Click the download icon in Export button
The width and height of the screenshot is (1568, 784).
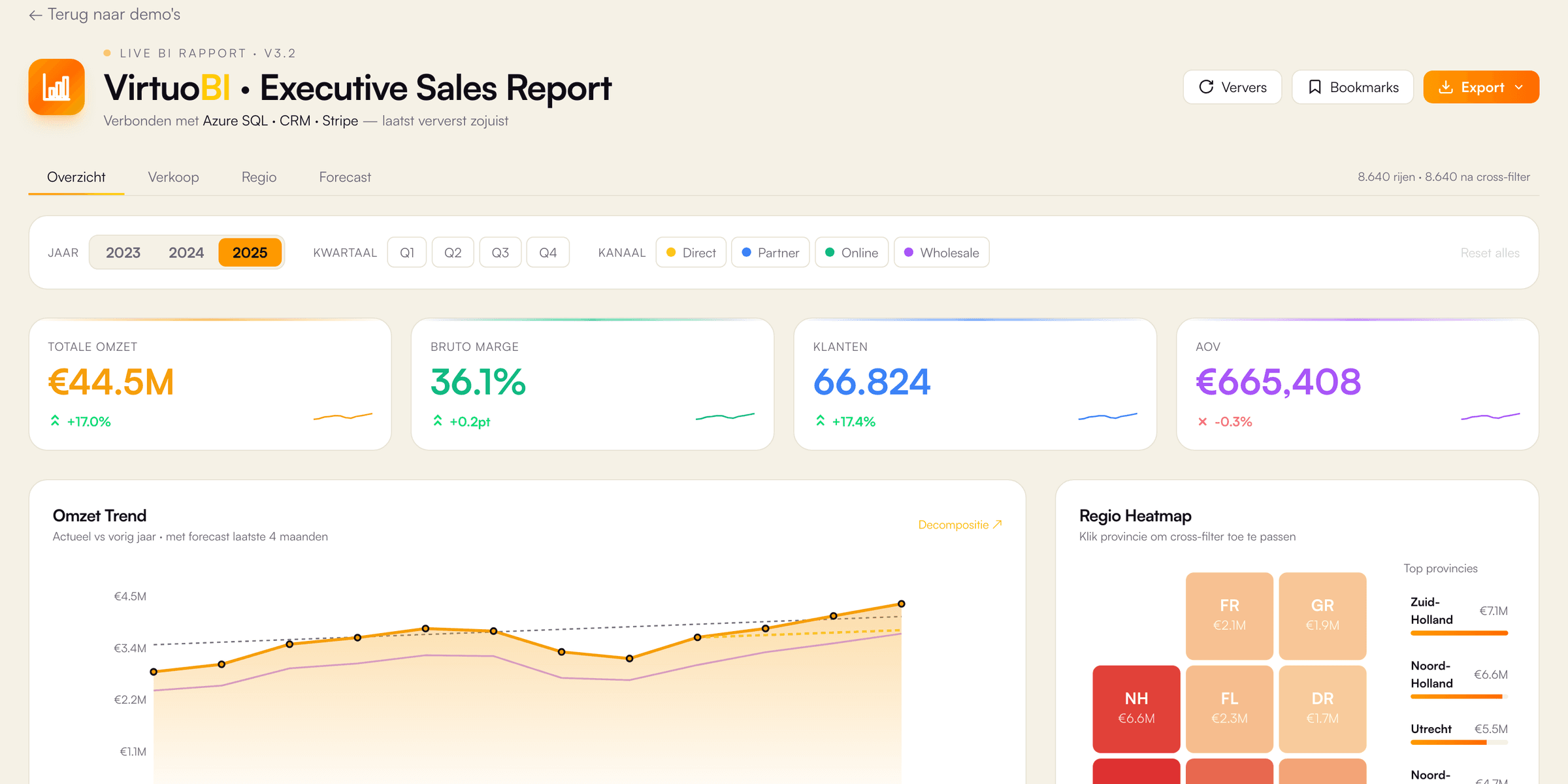(1446, 87)
